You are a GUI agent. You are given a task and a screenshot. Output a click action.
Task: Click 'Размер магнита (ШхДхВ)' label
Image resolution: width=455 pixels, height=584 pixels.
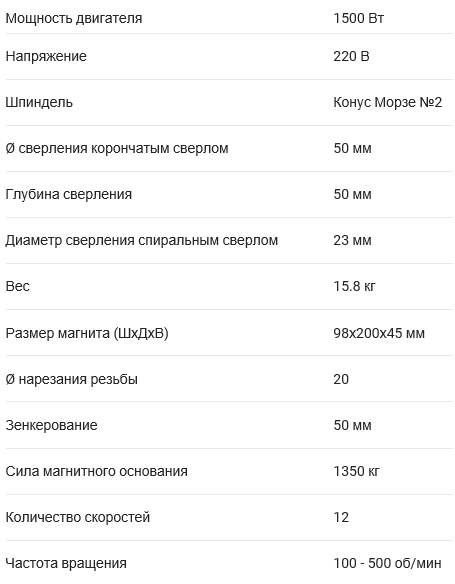[87, 333]
